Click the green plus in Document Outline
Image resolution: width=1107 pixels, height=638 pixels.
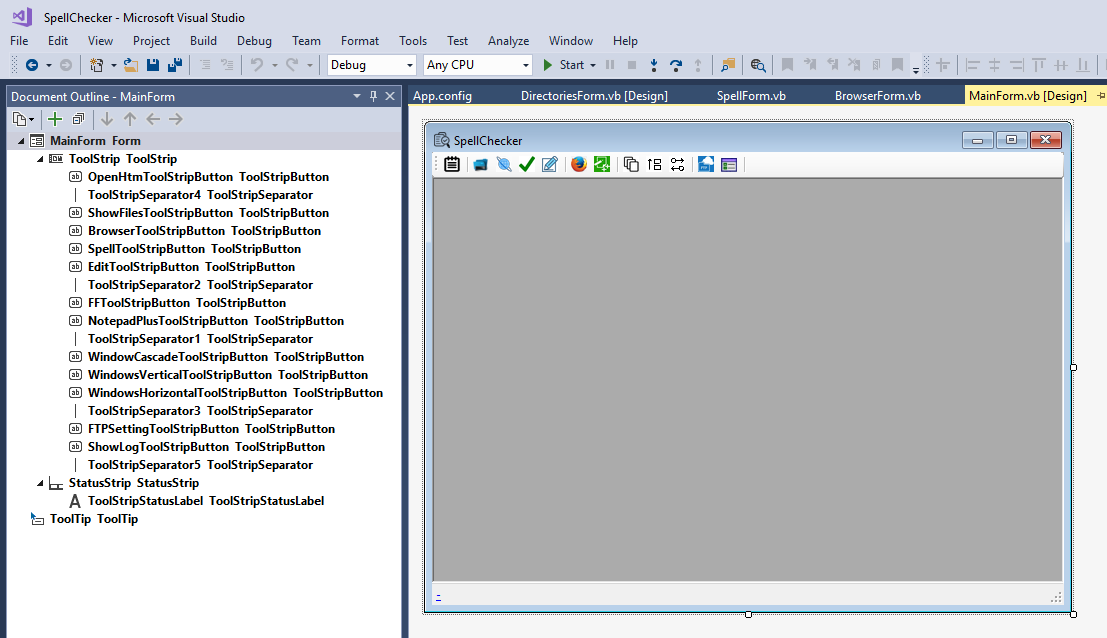coord(54,119)
